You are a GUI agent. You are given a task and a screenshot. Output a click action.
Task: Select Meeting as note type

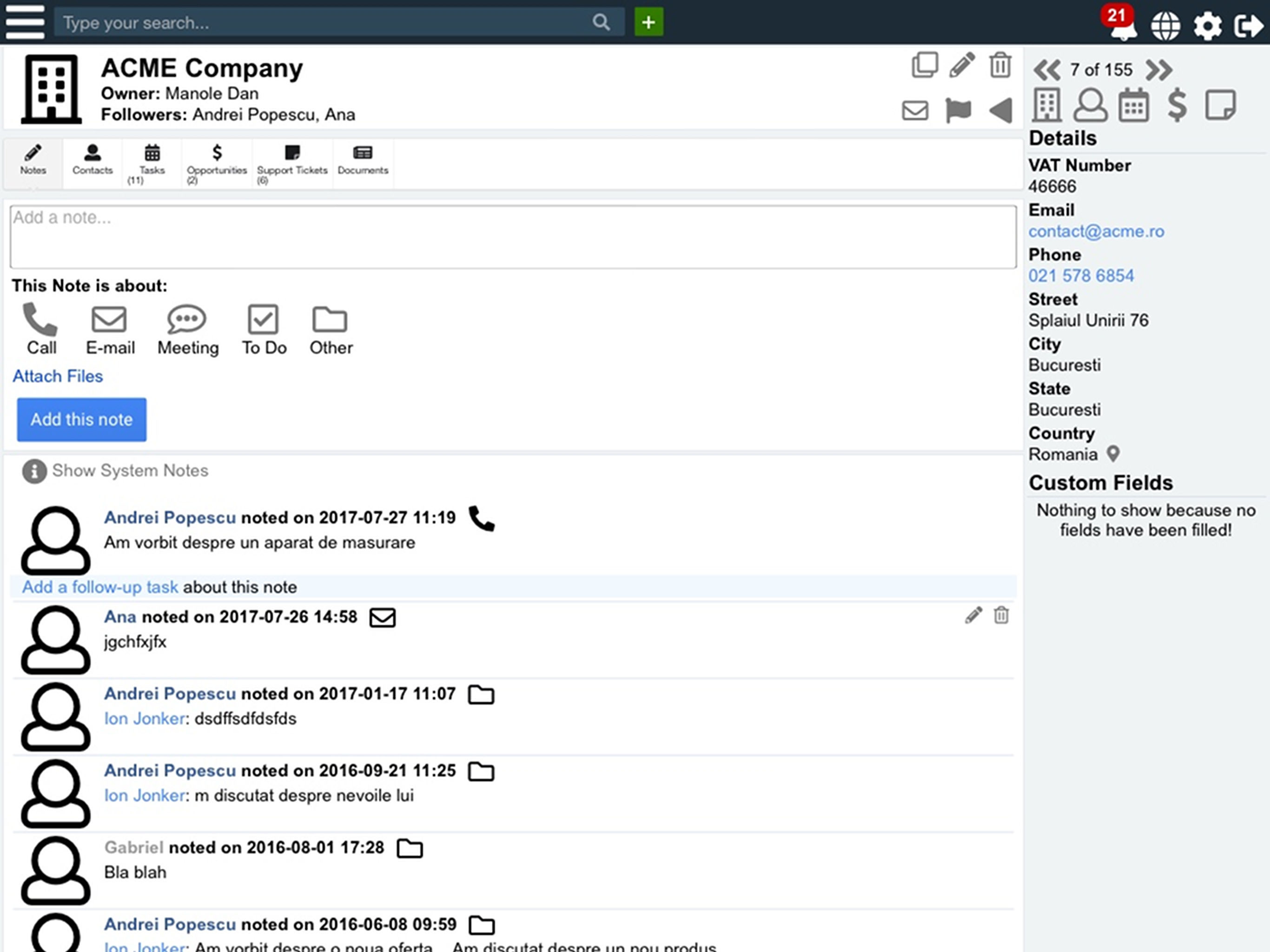pyautogui.click(x=188, y=330)
